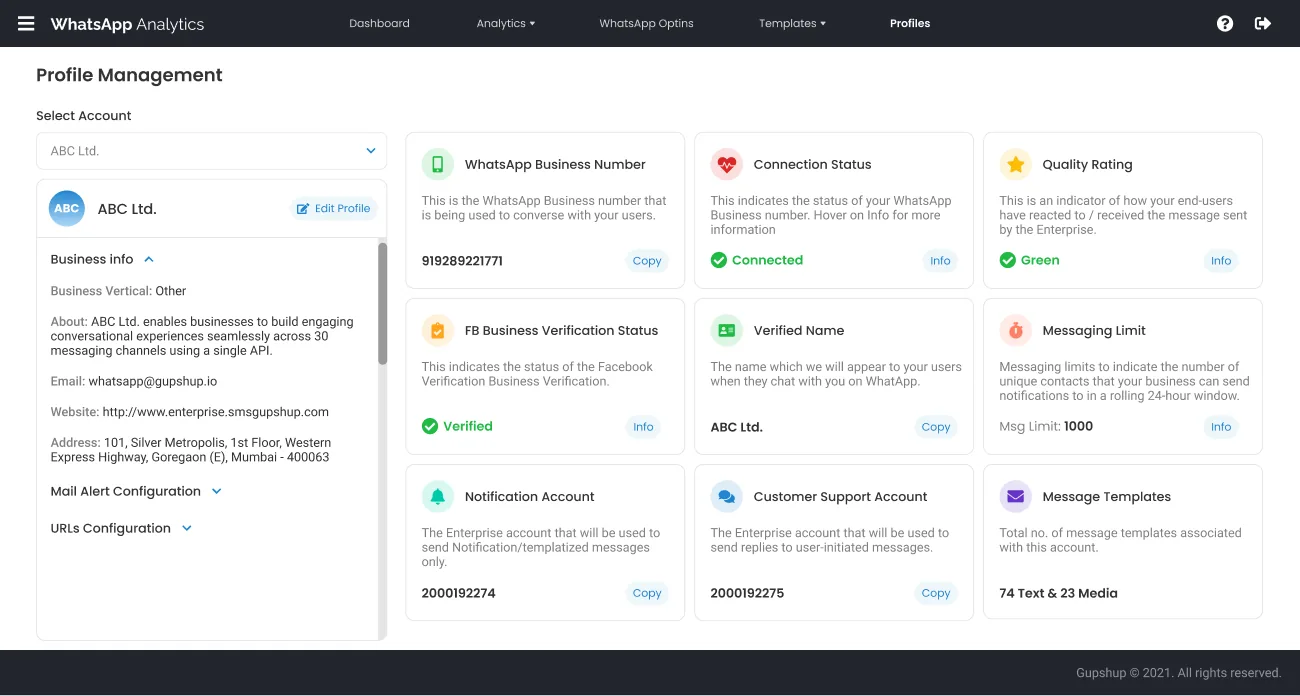
Task: Click the Connected status text
Action: click(x=767, y=260)
